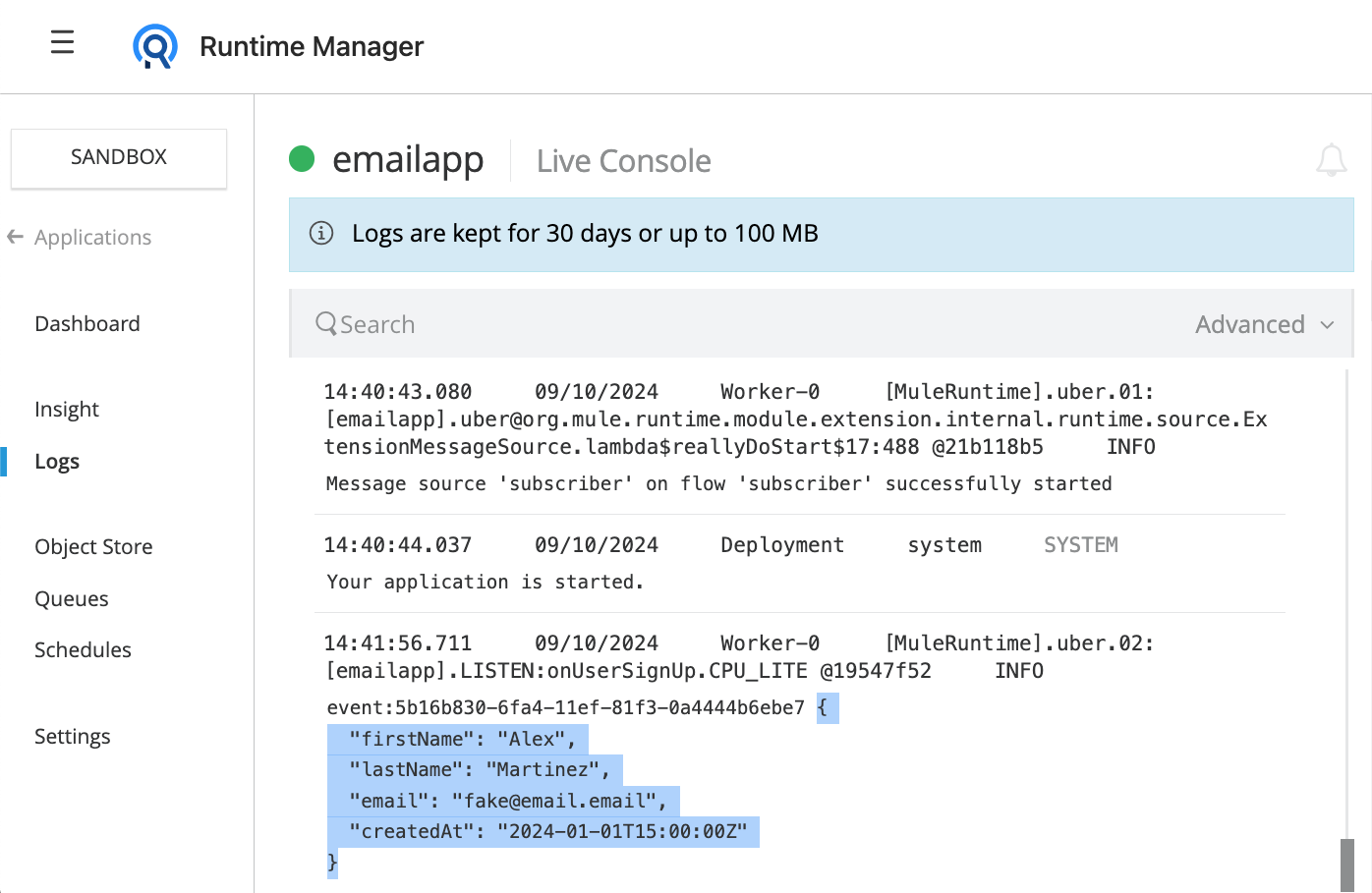Click the Runtime Manager title
This screenshot has width=1372, height=893.
pyautogui.click(x=312, y=46)
